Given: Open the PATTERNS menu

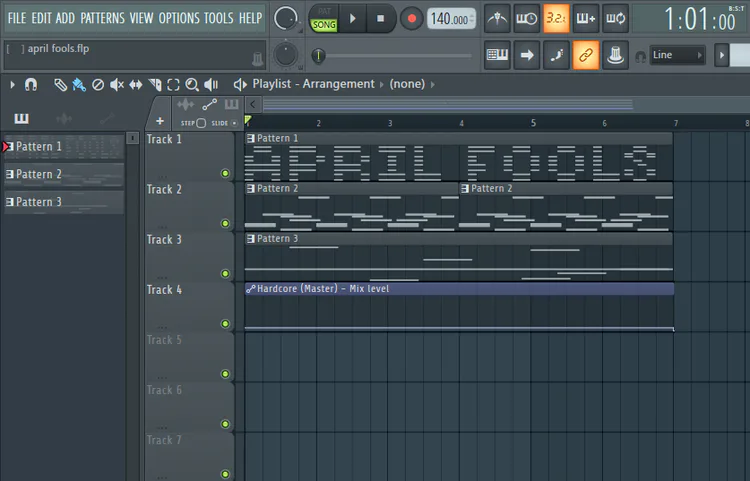Looking at the screenshot, I should 102,18.
